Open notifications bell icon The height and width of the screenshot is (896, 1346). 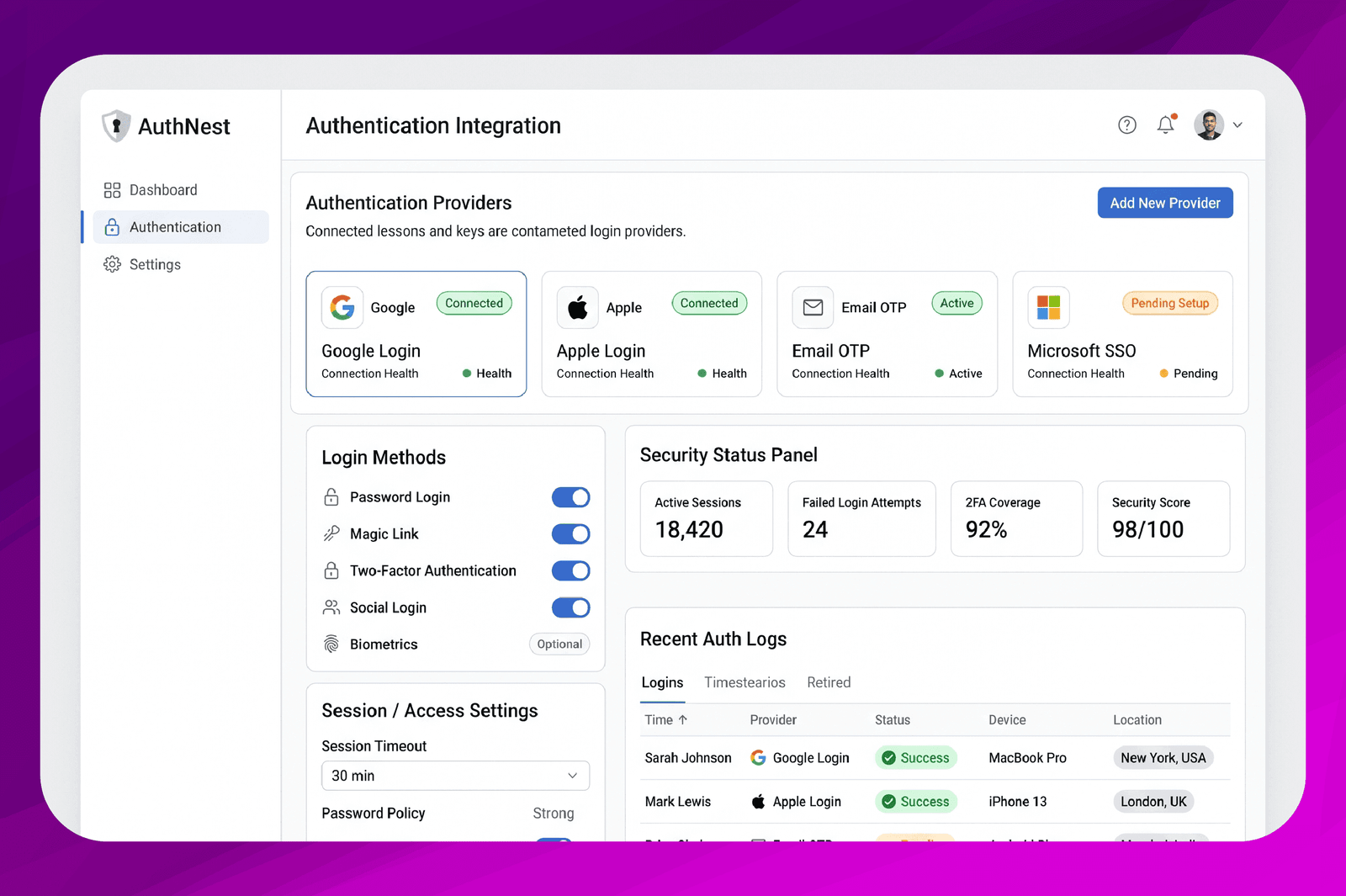[1166, 125]
